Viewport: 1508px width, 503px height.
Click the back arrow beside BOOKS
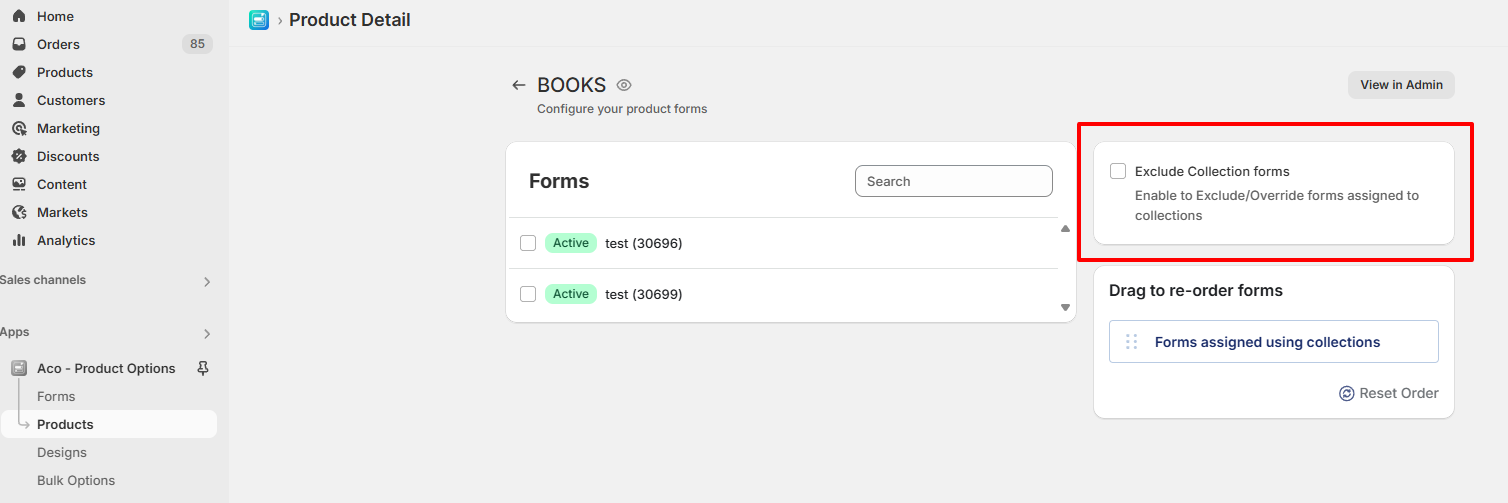point(518,86)
